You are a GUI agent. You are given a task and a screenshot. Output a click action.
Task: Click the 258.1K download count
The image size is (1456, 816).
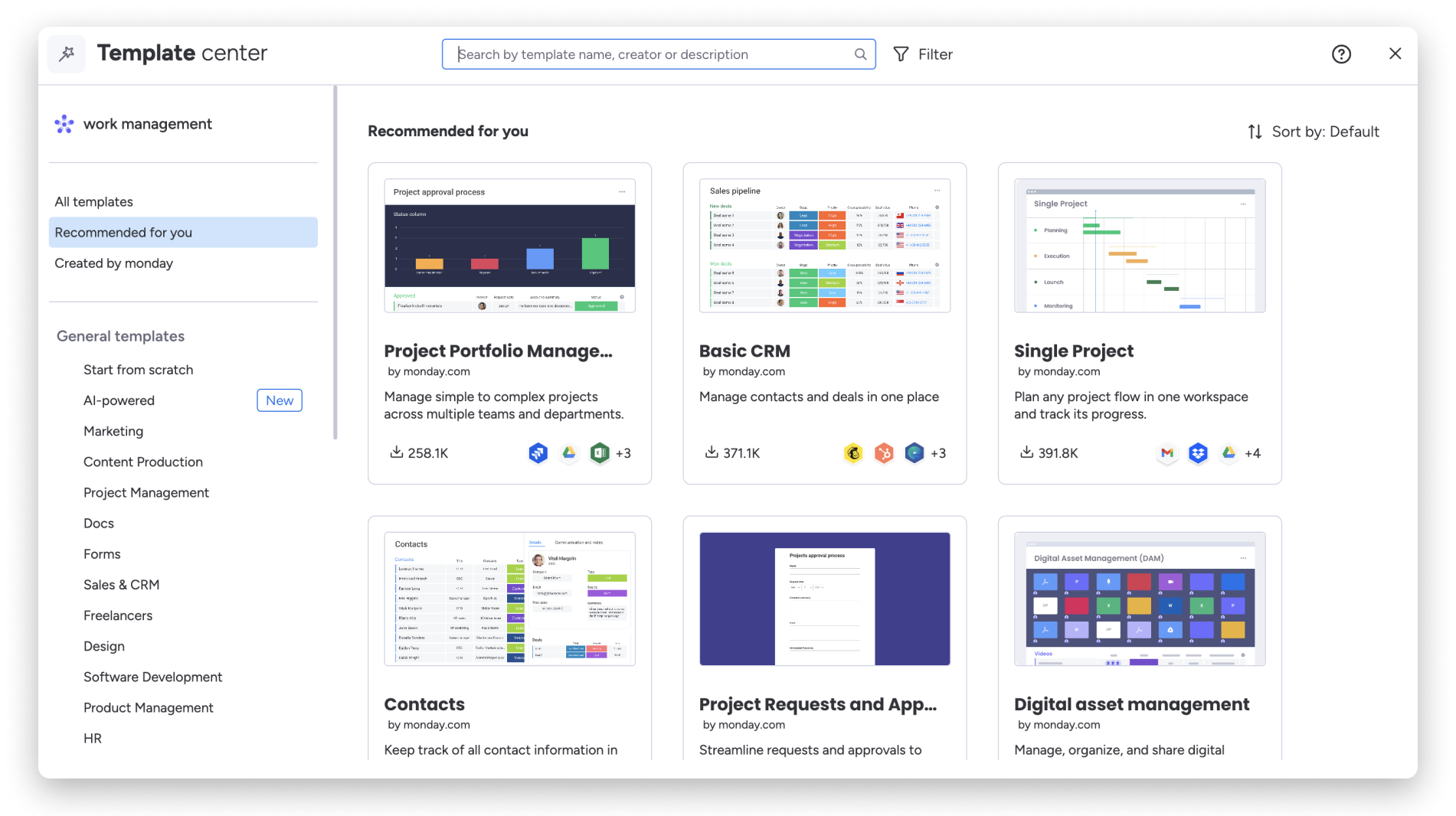tap(428, 453)
